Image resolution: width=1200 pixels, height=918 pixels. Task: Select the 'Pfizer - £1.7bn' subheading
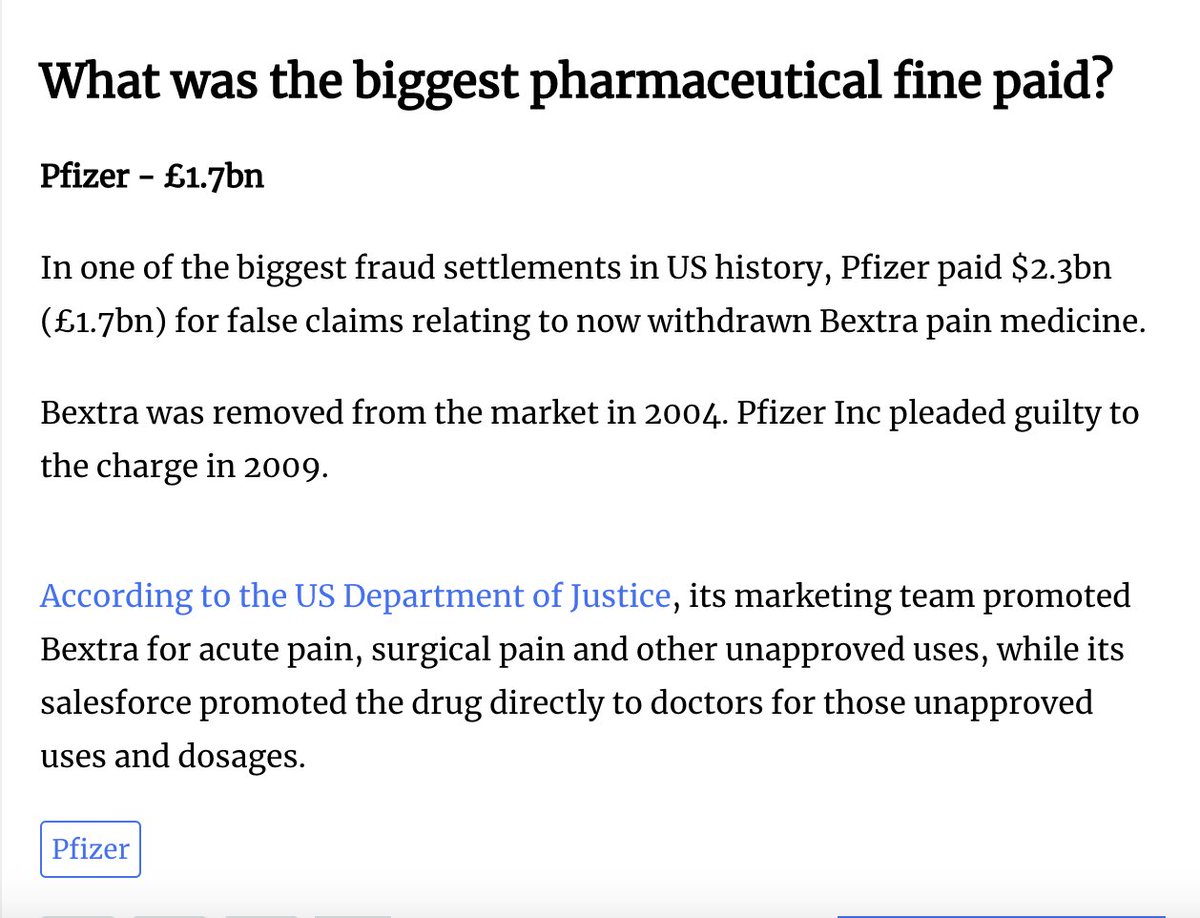[x=152, y=177]
